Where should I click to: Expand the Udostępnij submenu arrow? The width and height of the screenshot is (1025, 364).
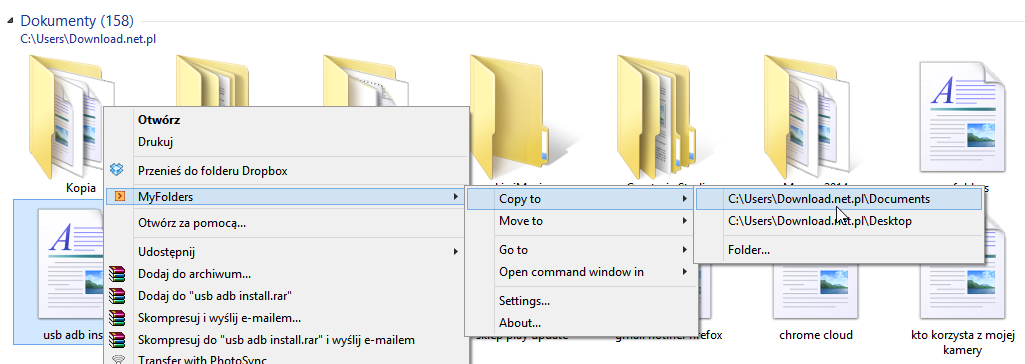tap(455, 252)
